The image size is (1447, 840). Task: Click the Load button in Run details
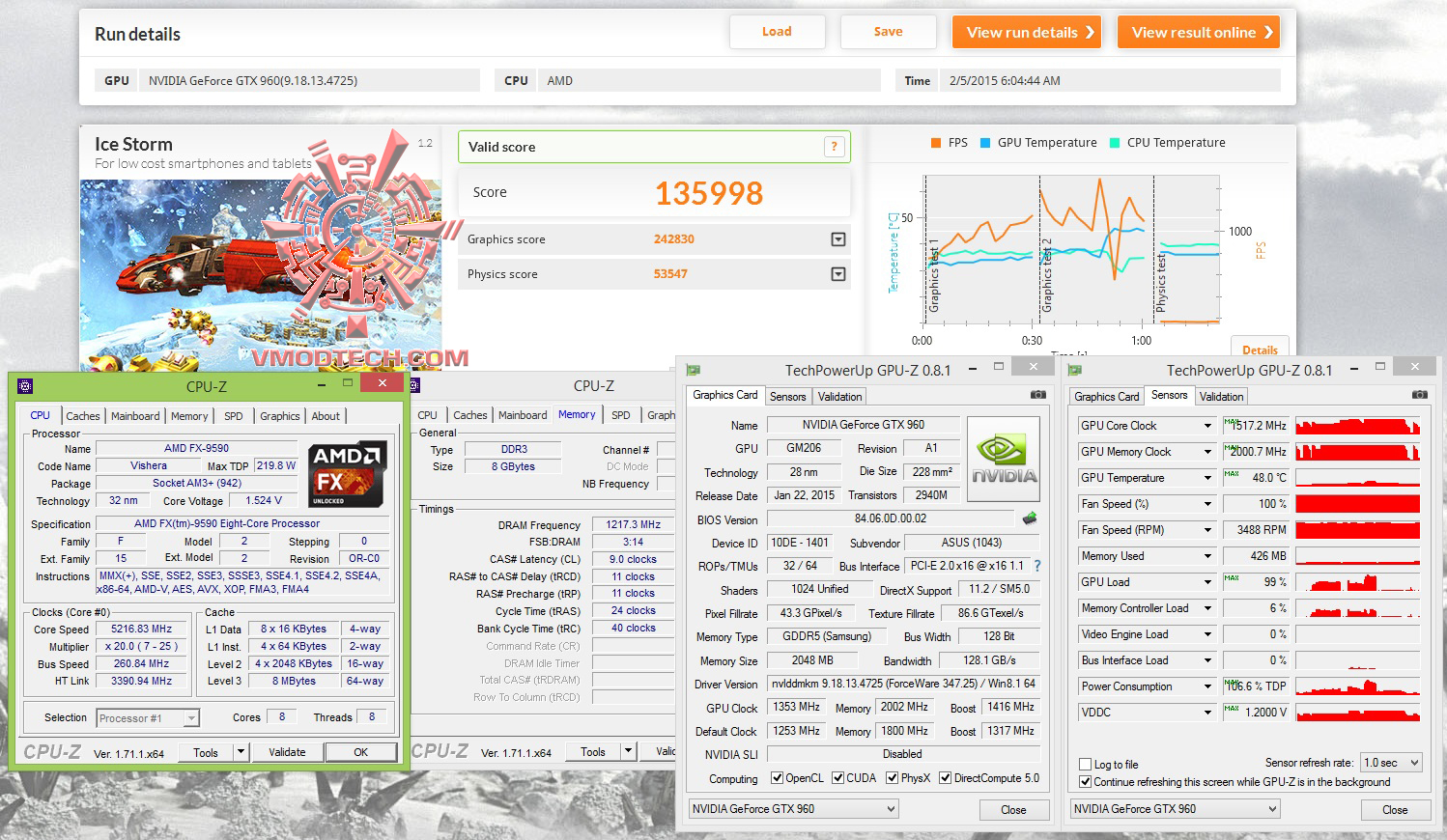point(777,32)
